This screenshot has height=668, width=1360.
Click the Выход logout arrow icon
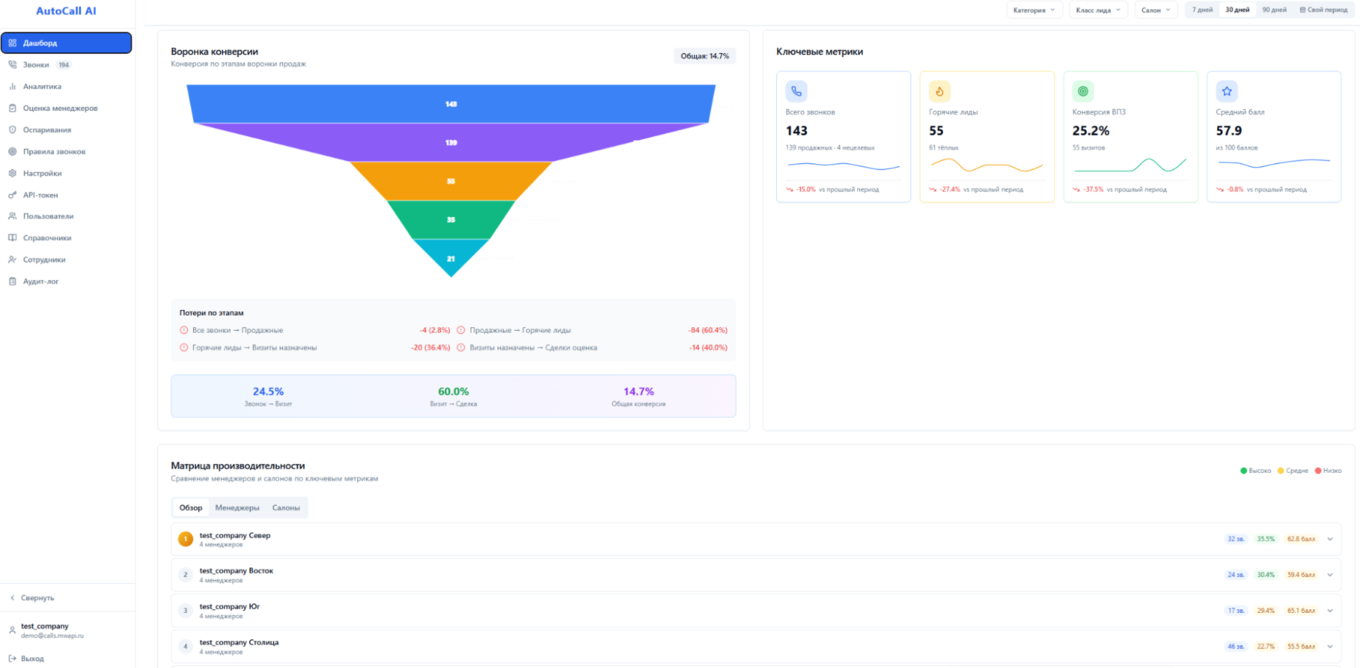click(x=12, y=658)
